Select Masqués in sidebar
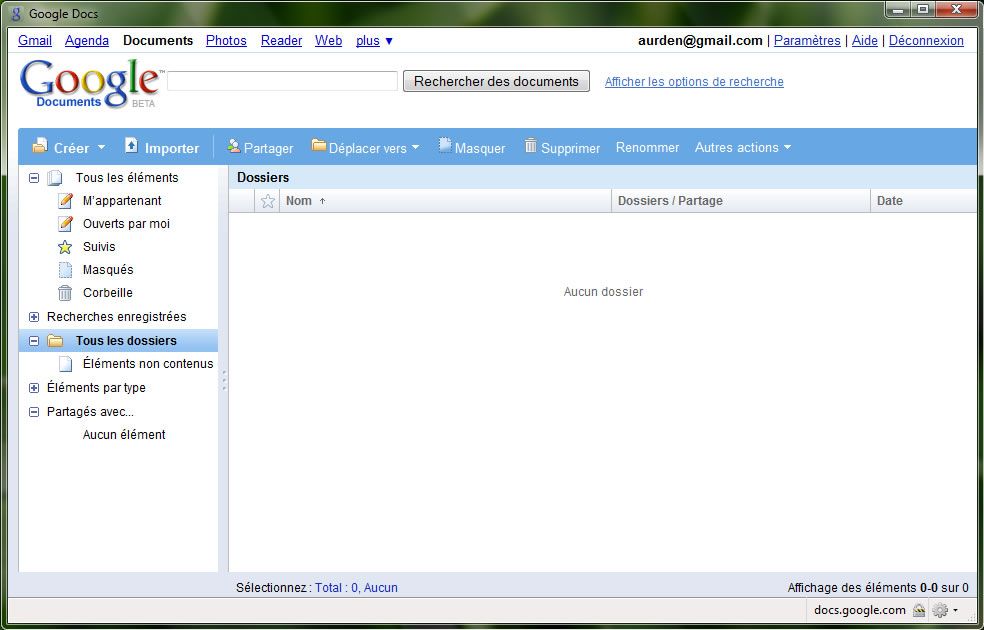This screenshot has width=984, height=630. [108, 270]
